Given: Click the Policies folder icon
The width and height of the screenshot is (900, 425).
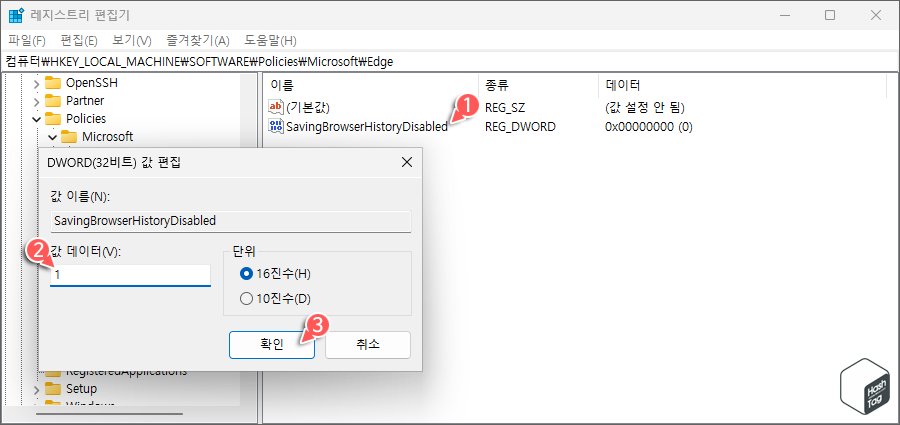Looking at the screenshot, I should tap(53, 118).
